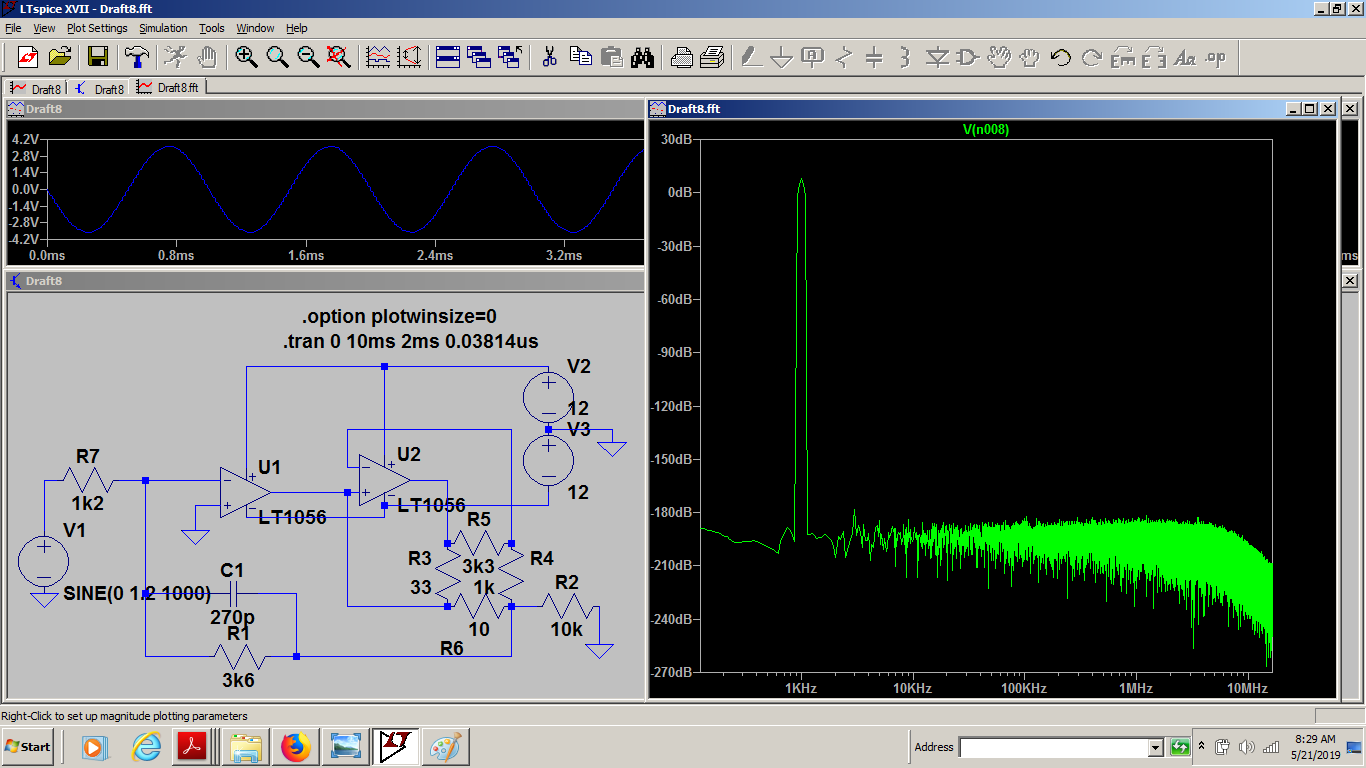
Task: Save the file with the floppy icon
Action: coord(98,56)
